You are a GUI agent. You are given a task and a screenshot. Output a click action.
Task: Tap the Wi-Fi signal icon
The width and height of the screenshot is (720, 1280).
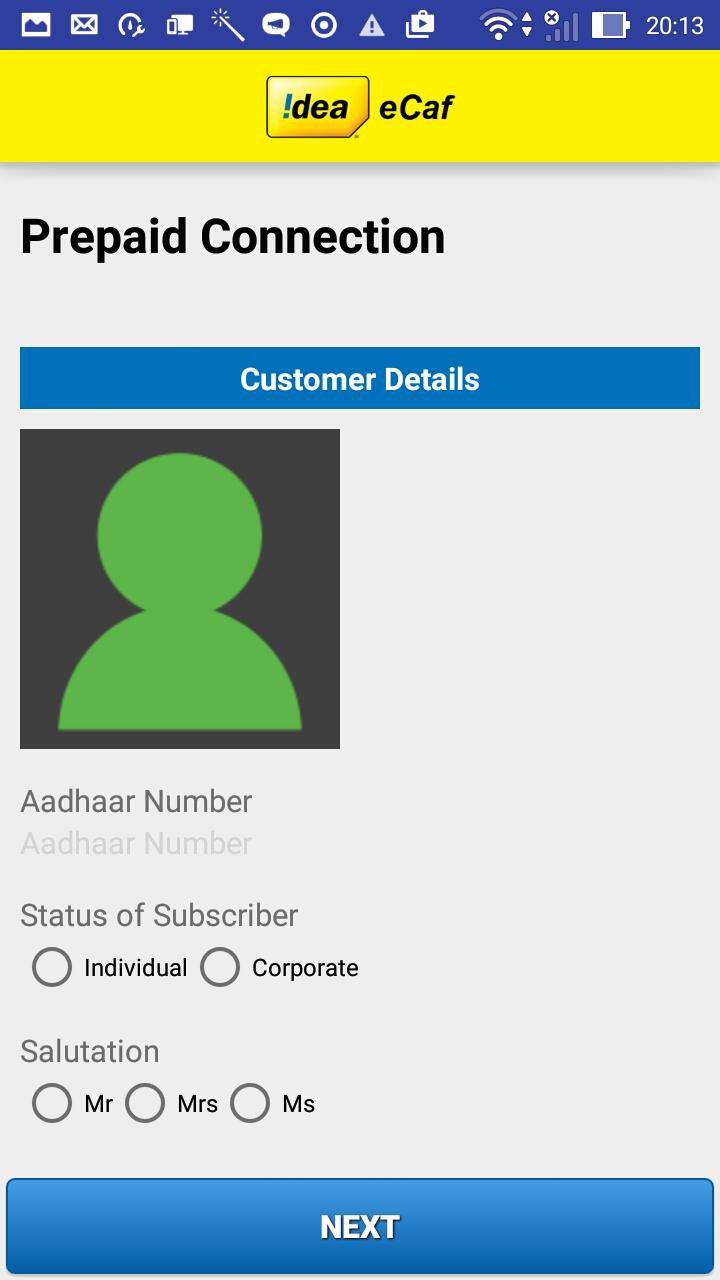click(497, 25)
